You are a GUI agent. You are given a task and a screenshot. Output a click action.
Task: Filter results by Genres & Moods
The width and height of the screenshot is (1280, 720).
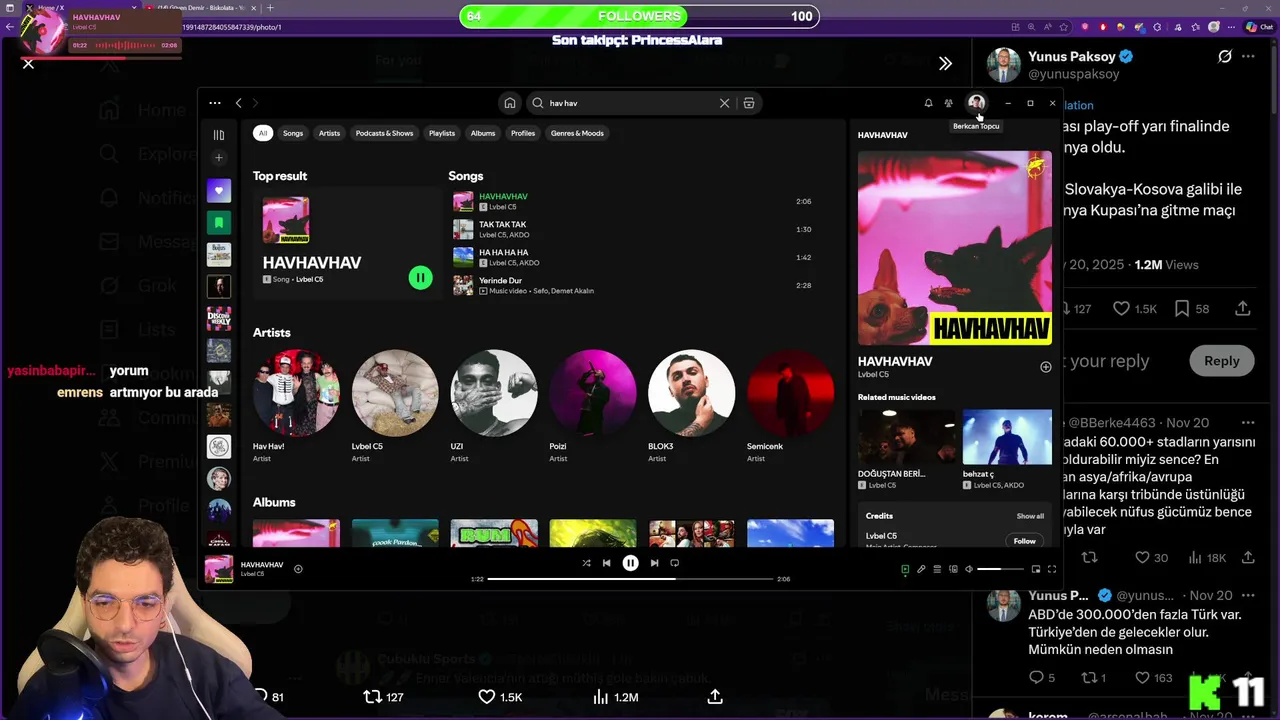[577, 133]
